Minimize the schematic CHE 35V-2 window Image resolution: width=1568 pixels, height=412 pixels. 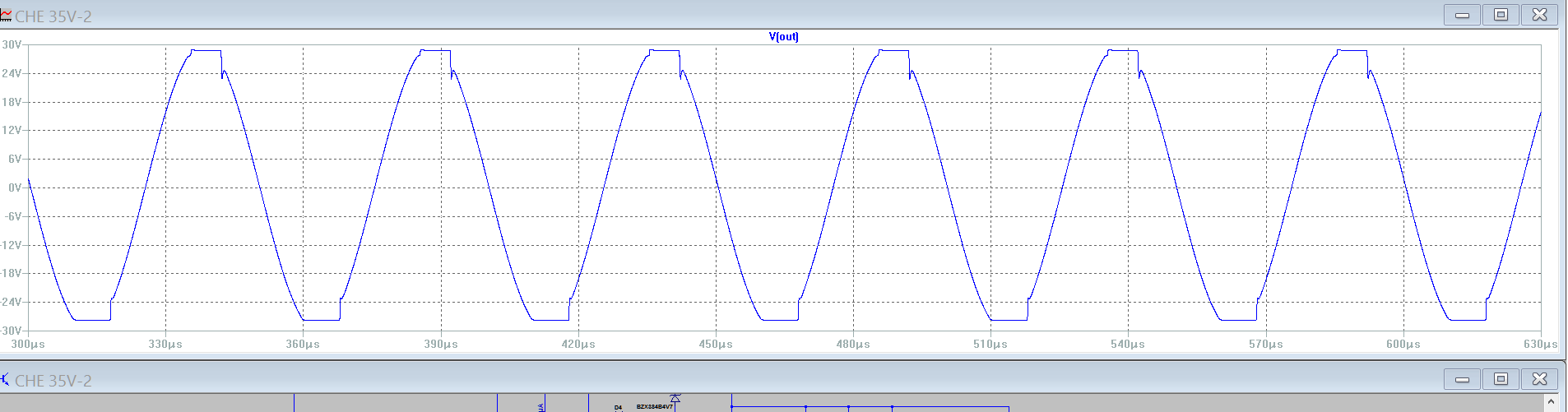tap(1462, 379)
